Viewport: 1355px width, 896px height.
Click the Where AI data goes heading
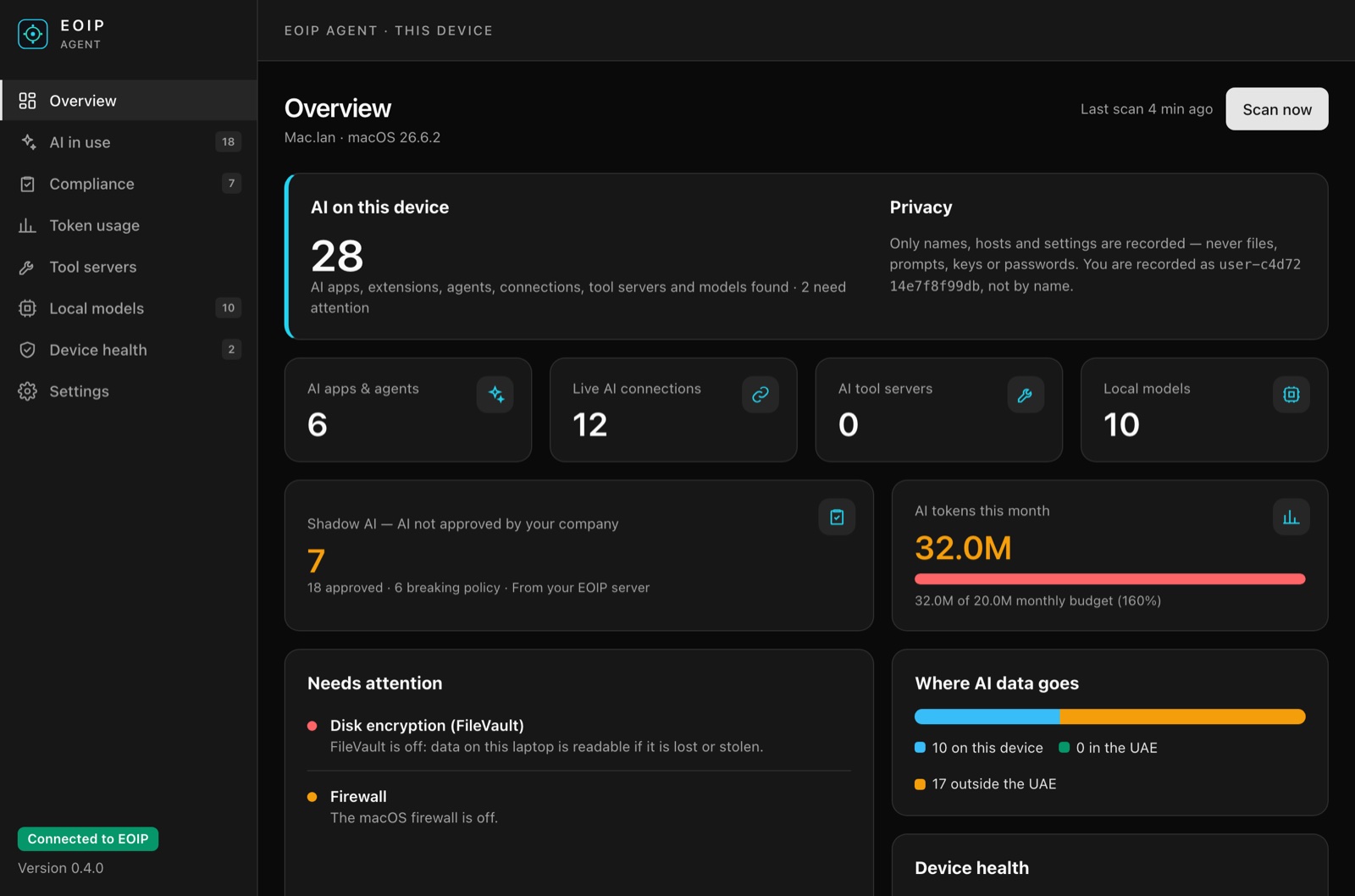coord(997,683)
